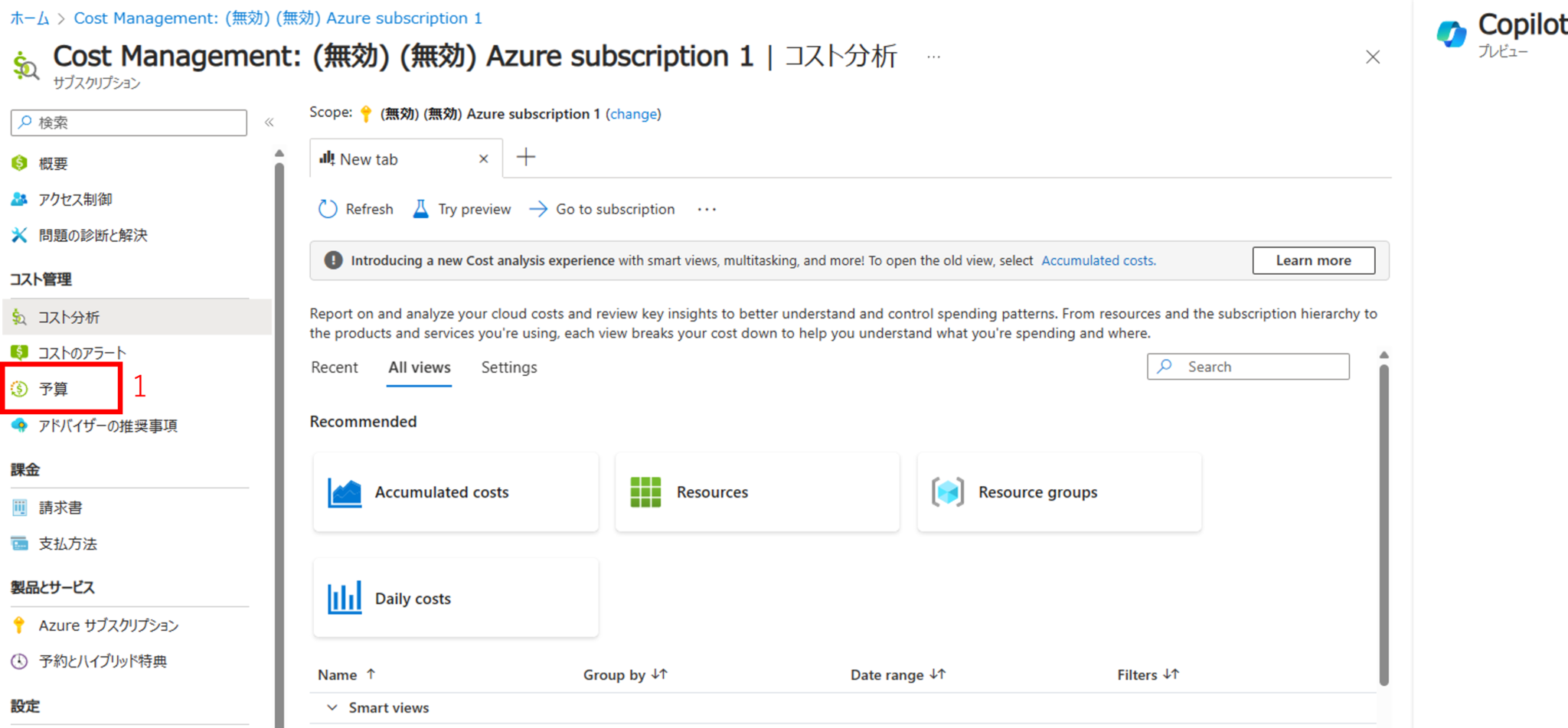Open 支払方法 in the sidebar

pos(67,544)
